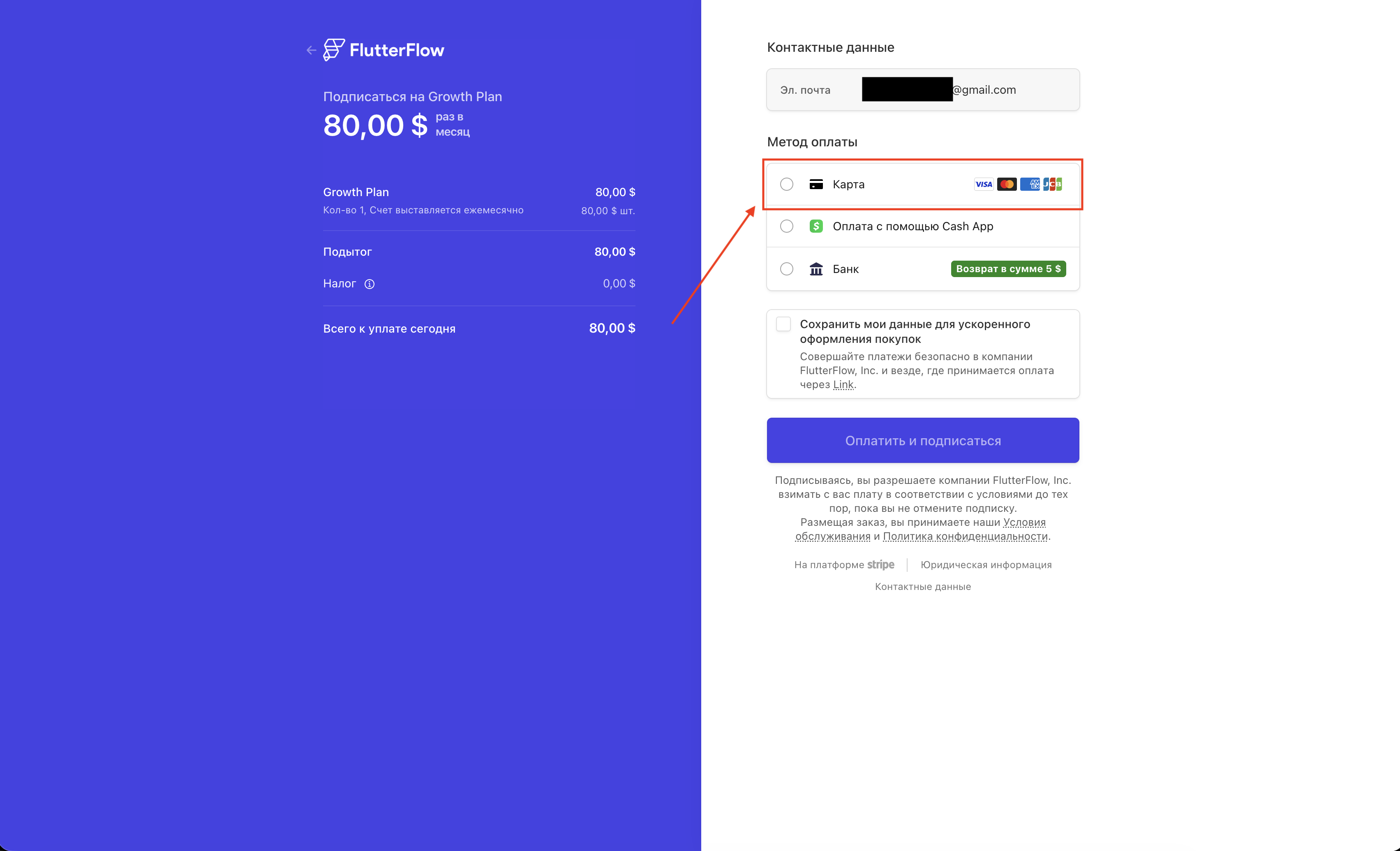Open the Юридическая информация footer link
The width and height of the screenshot is (1400, 851).
point(986,564)
